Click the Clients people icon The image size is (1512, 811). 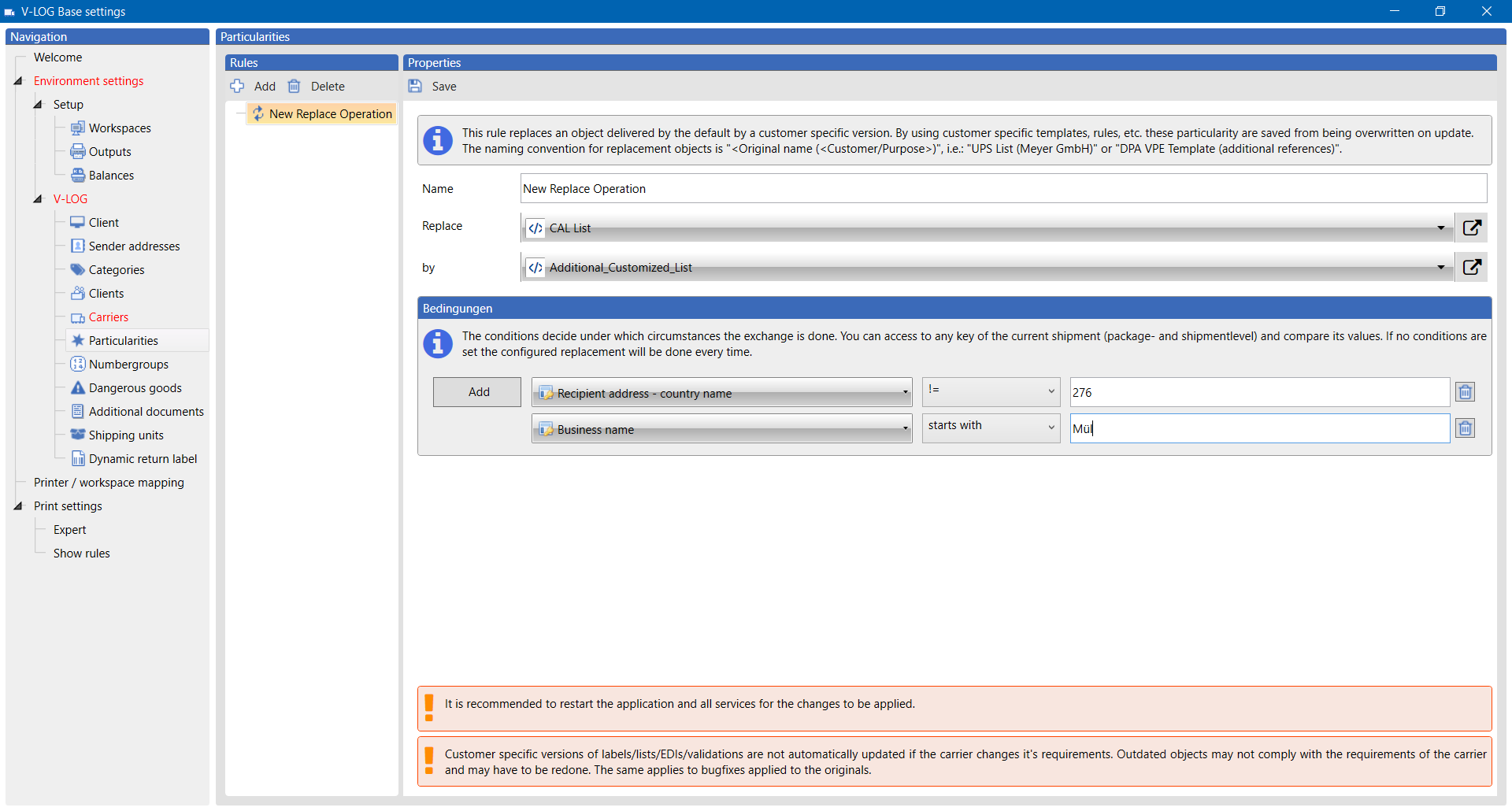click(x=78, y=293)
